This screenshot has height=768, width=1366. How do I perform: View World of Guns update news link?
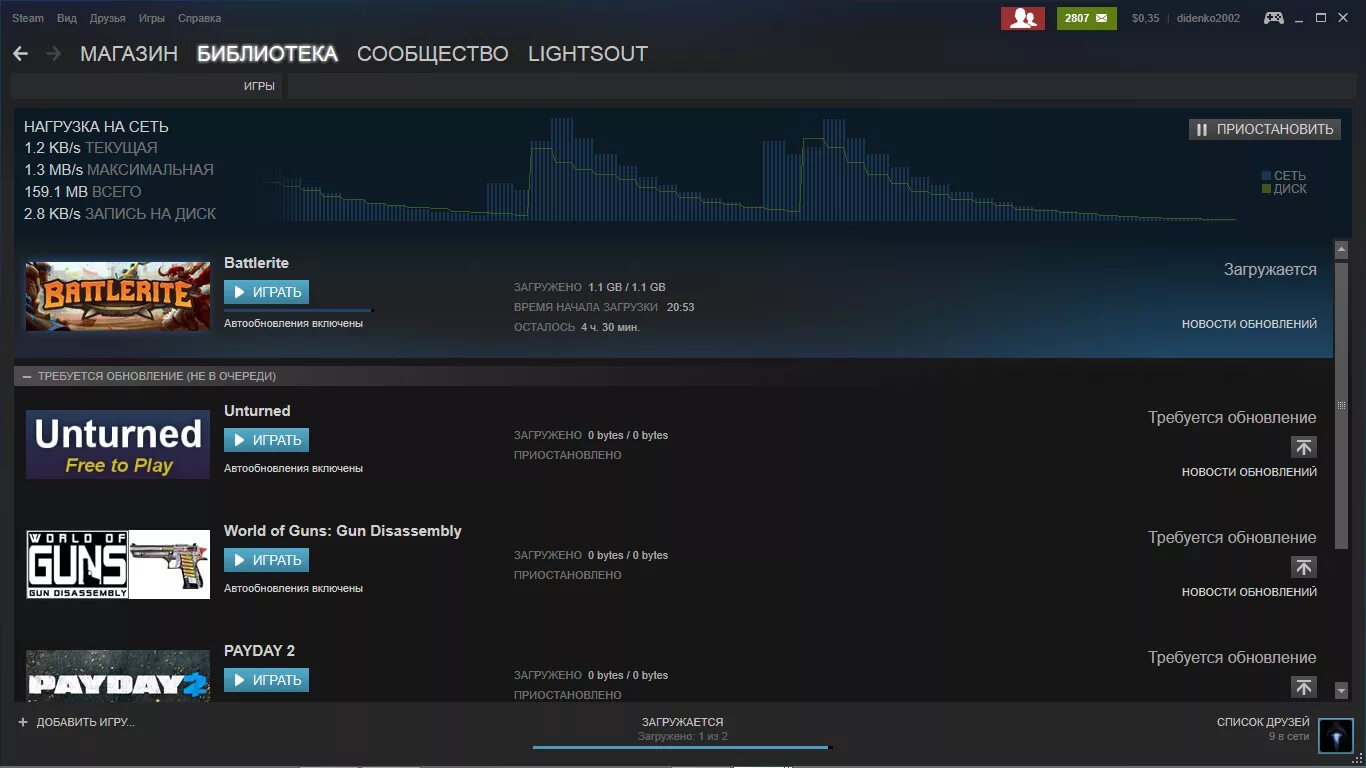point(1249,592)
